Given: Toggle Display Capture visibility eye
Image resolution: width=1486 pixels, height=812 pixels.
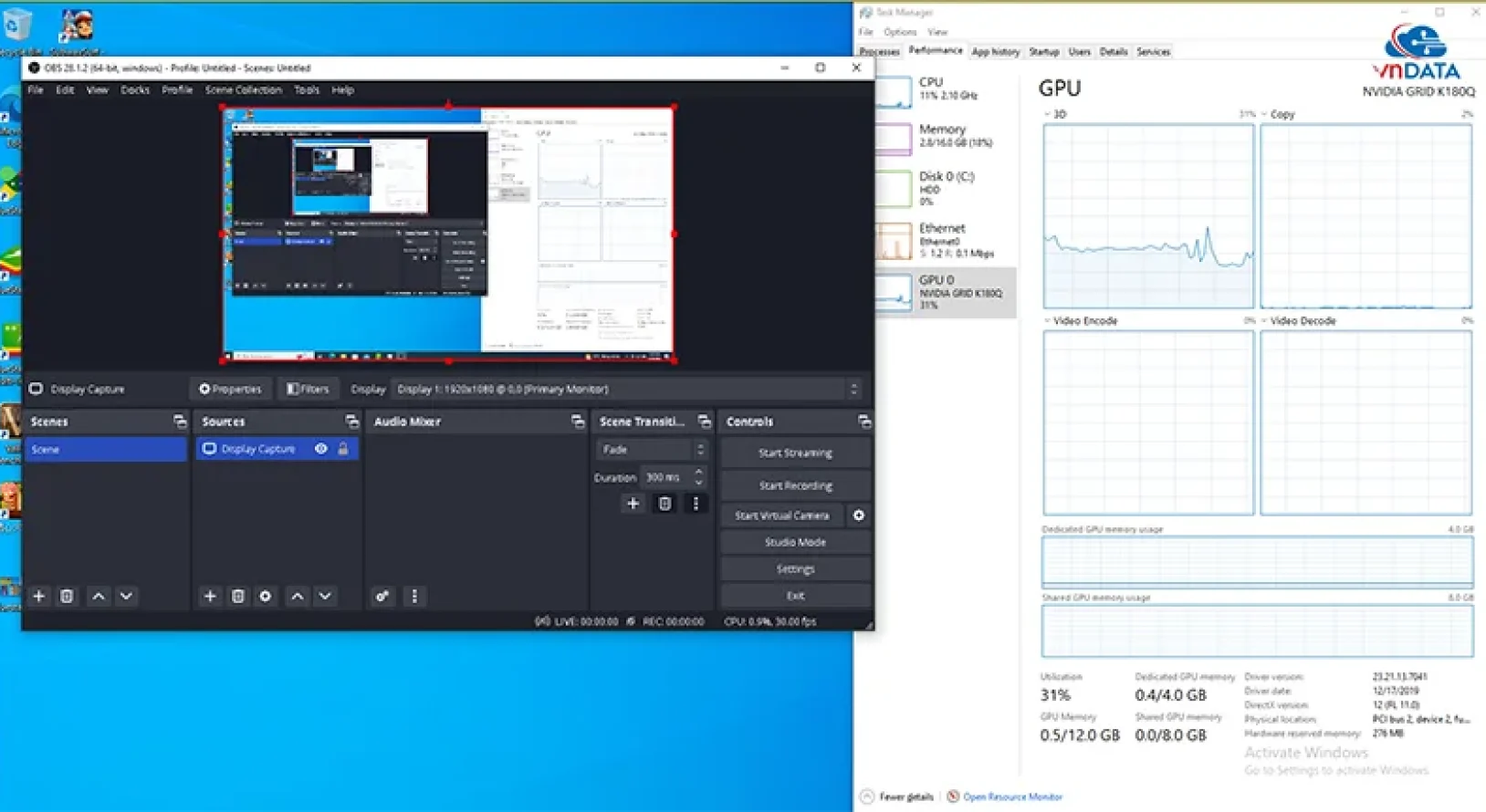Looking at the screenshot, I should (321, 449).
